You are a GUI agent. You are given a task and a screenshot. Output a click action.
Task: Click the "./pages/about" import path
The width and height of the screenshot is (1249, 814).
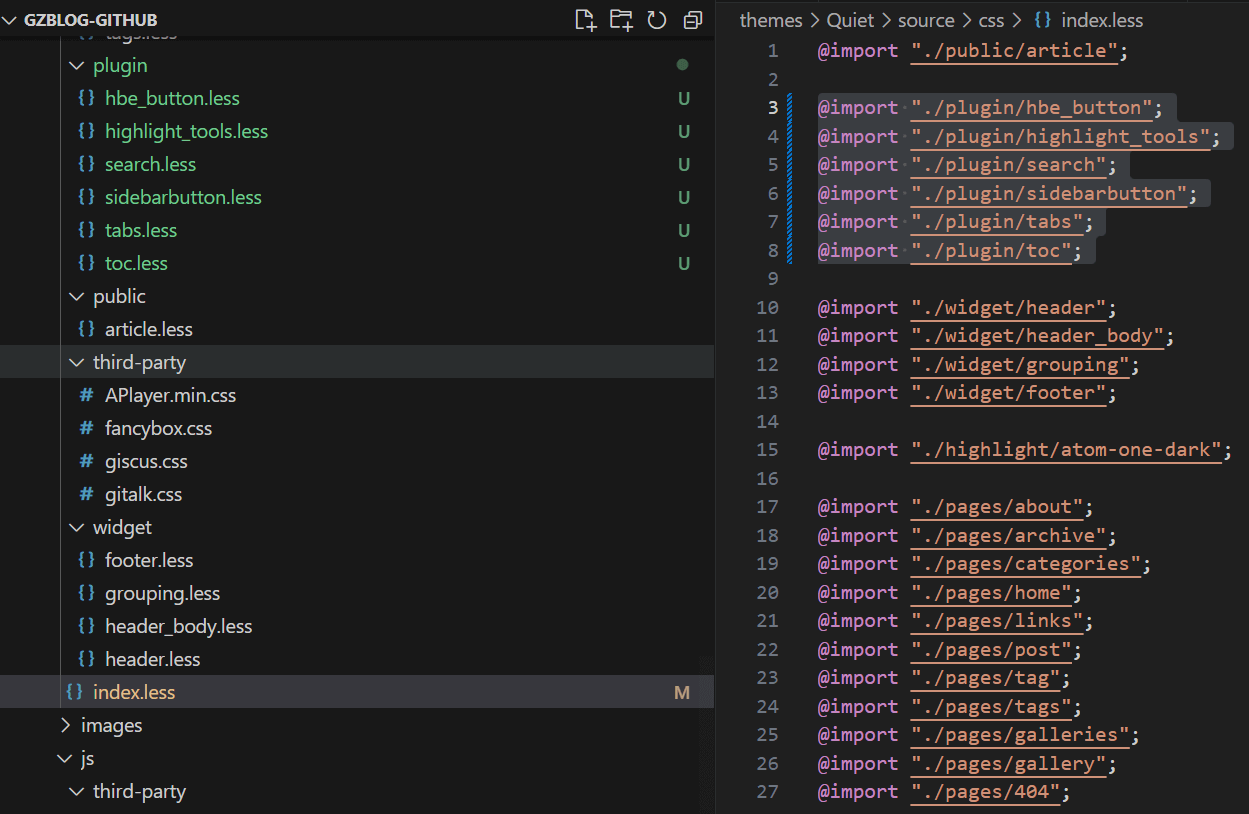(x=997, y=506)
